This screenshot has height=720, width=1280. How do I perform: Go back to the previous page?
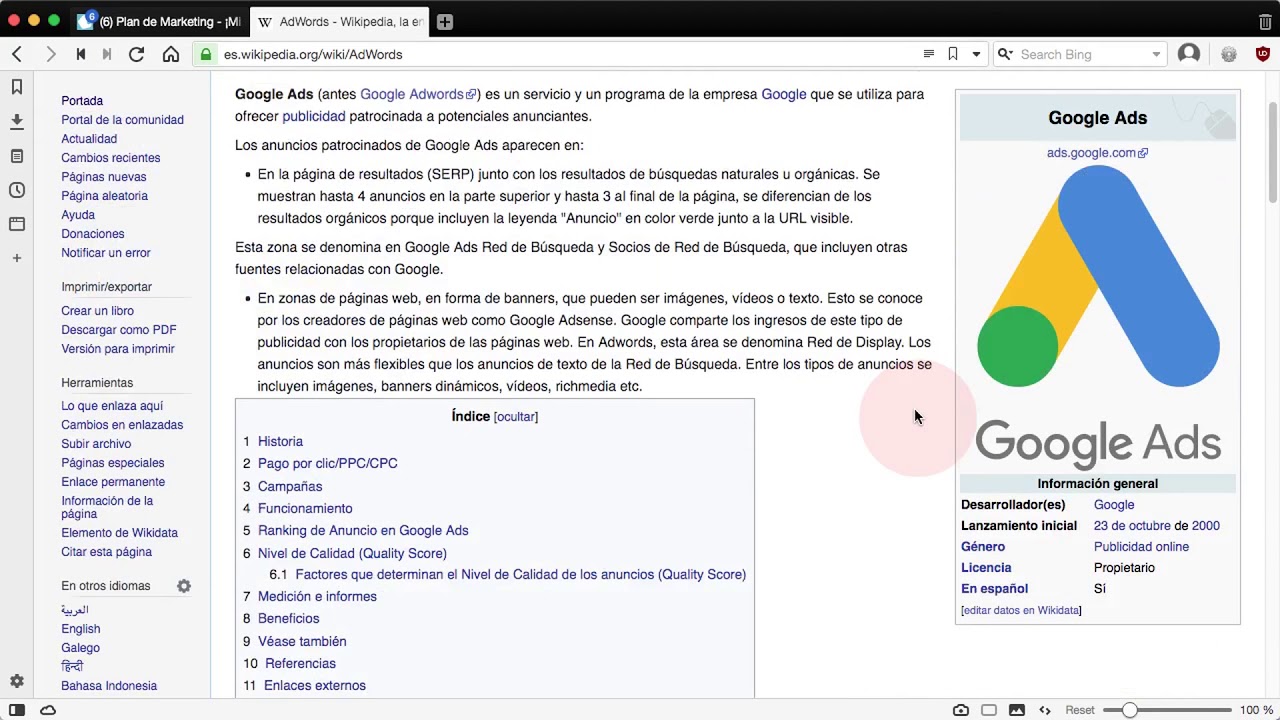coord(17,54)
